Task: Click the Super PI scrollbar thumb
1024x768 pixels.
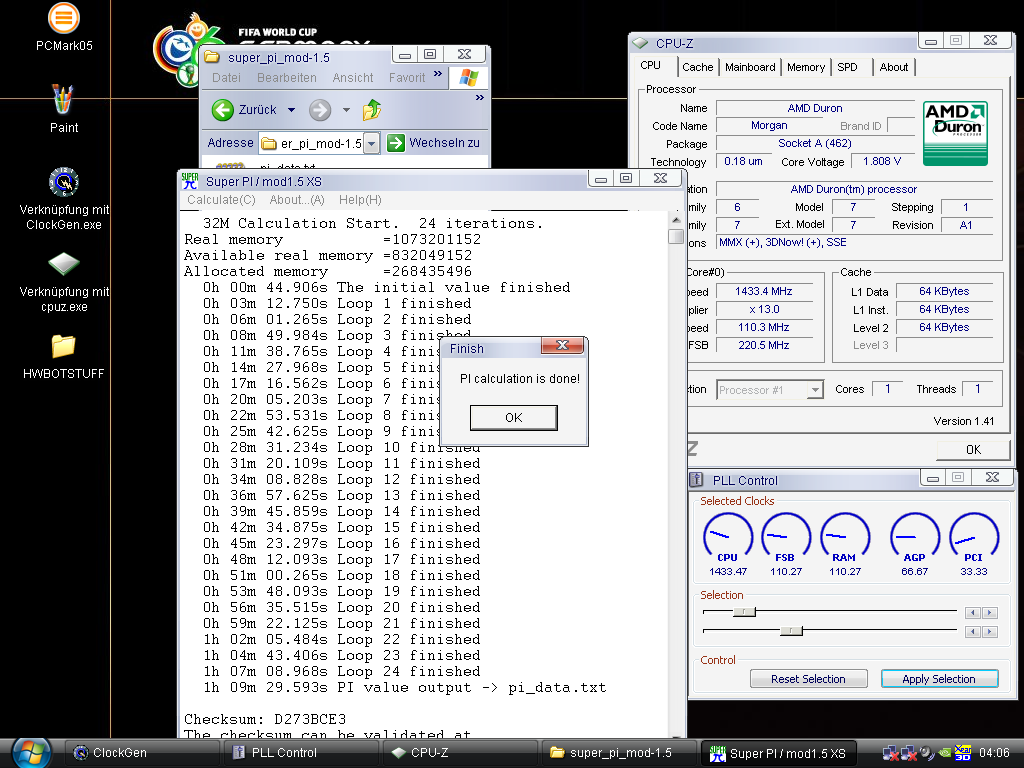Action: (676, 236)
